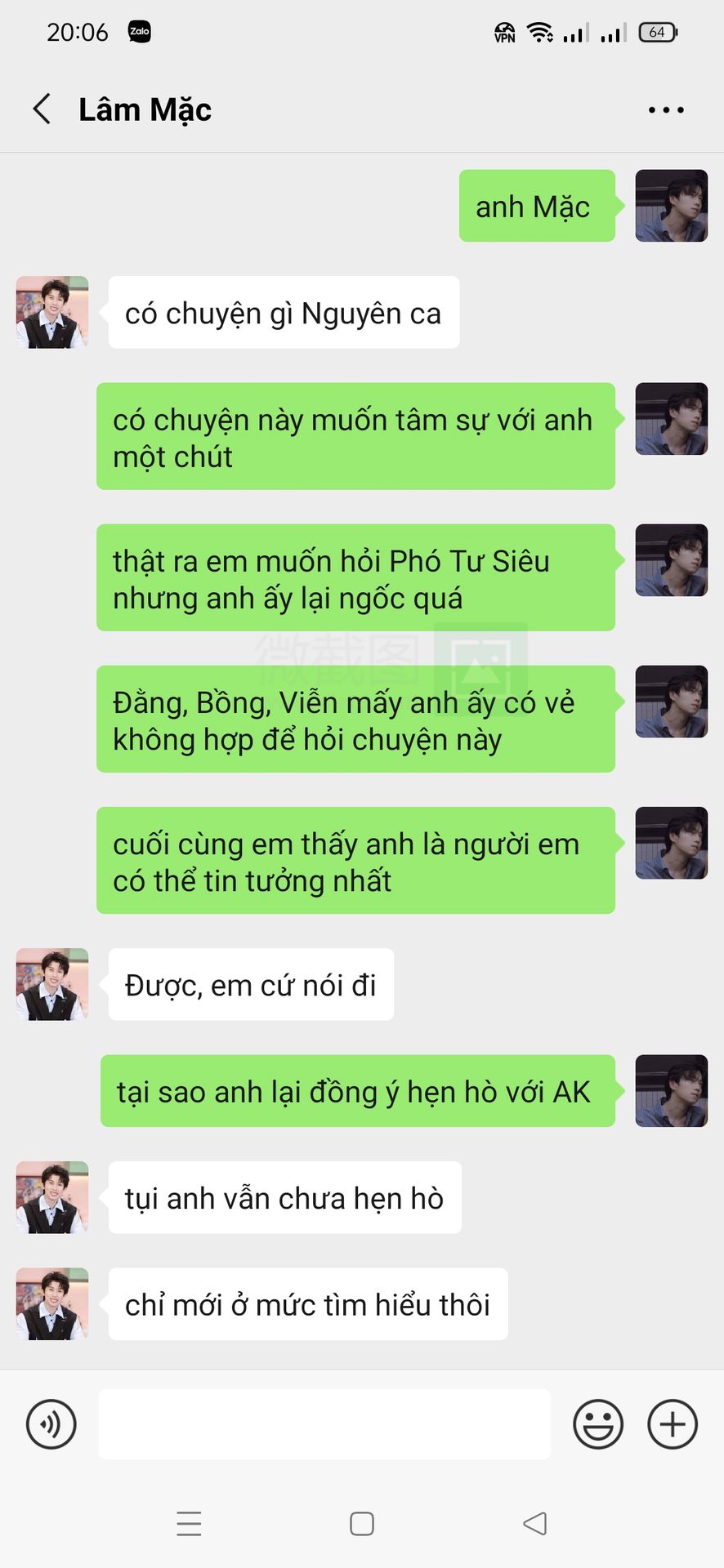Tap the Android home square button
Viewport: 724px width, 1568px height.
click(x=362, y=1524)
